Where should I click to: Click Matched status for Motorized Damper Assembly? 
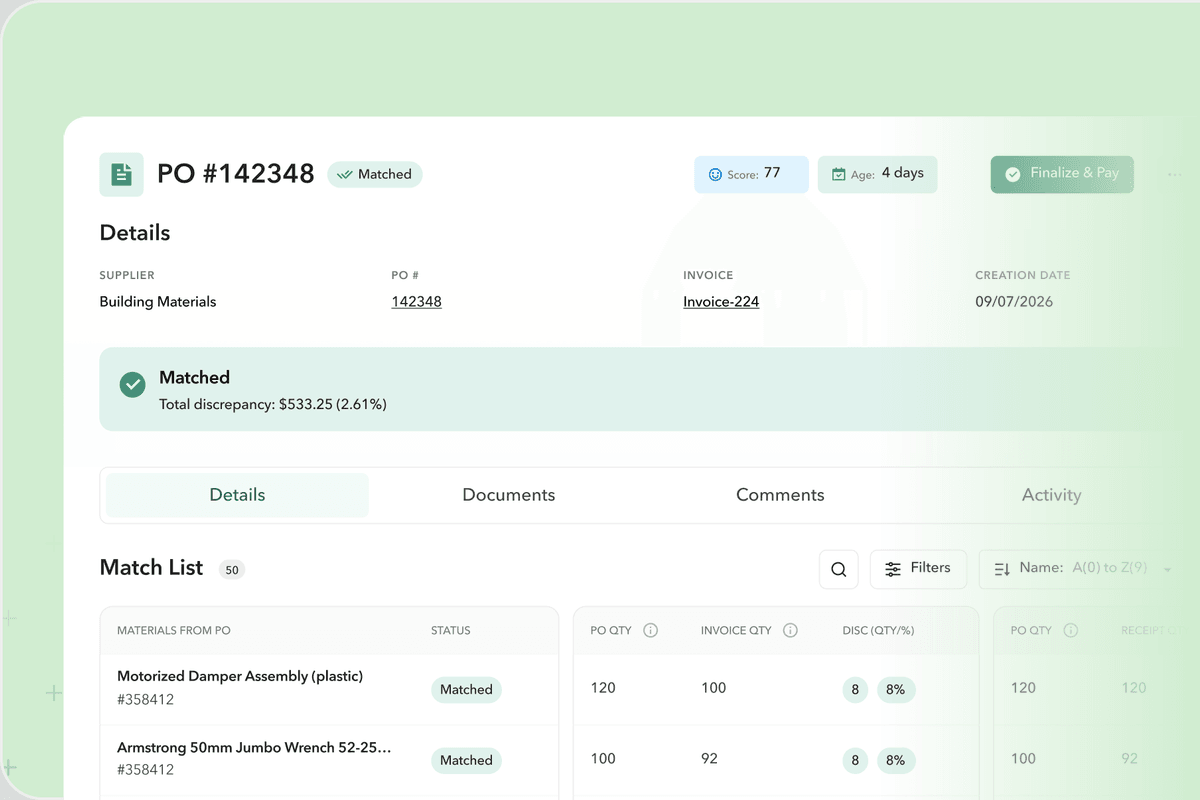(x=466, y=689)
